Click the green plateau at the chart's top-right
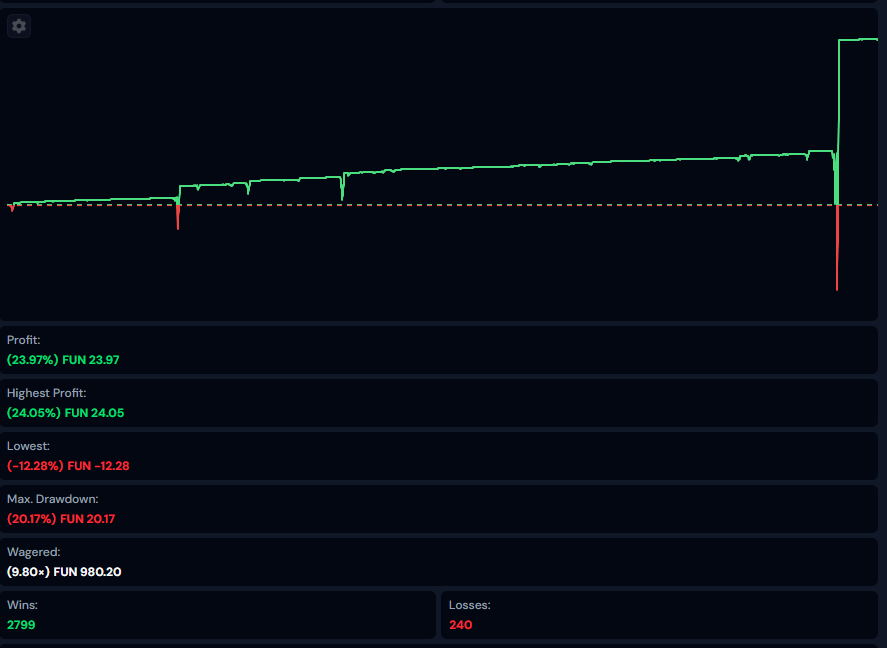Screen dimensions: 887x648 (858, 40)
